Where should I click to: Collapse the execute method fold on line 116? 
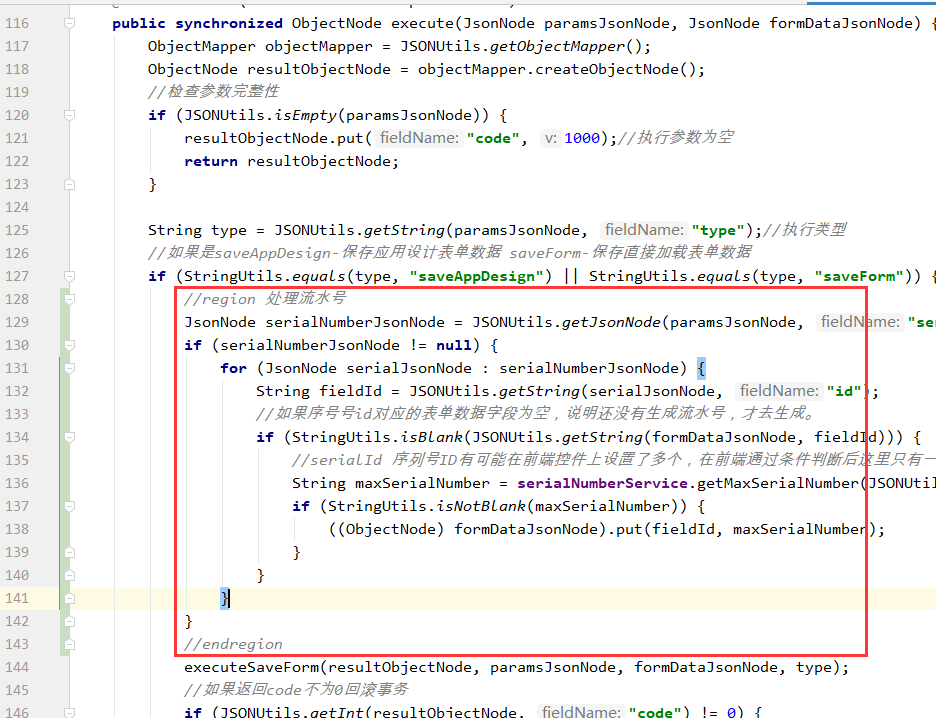click(x=72, y=23)
